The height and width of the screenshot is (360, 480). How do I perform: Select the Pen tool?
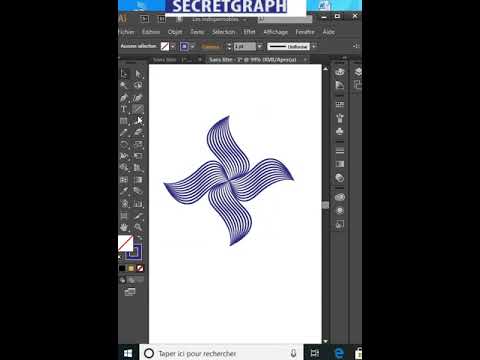(x=124, y=98)
